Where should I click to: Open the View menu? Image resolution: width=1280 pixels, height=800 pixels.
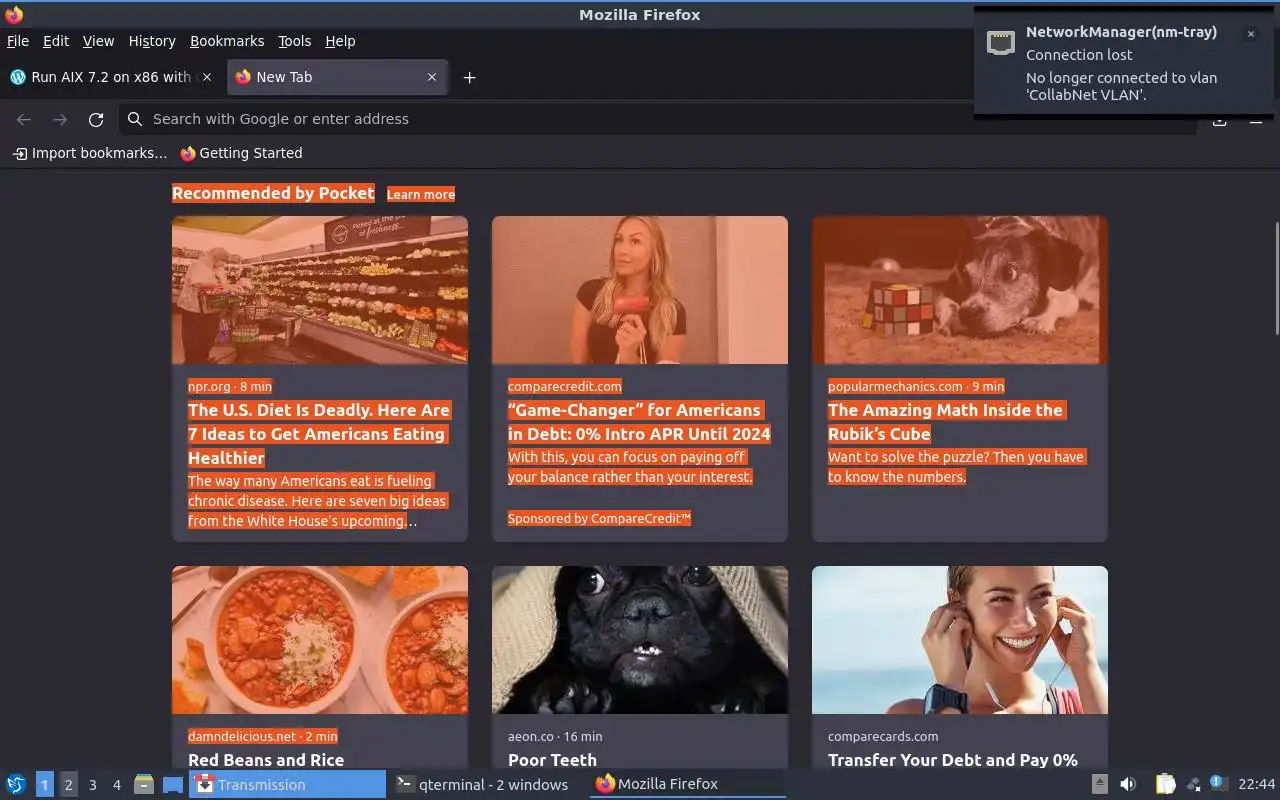click(98, 41)
